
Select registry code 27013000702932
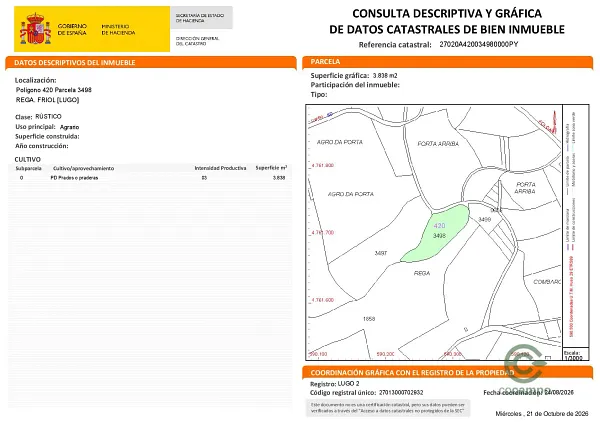click(x=401, y=393)
